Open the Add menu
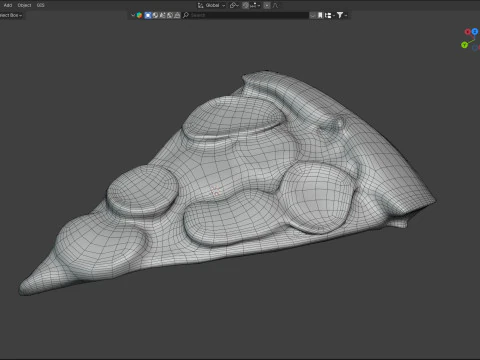 pos(8,5)
